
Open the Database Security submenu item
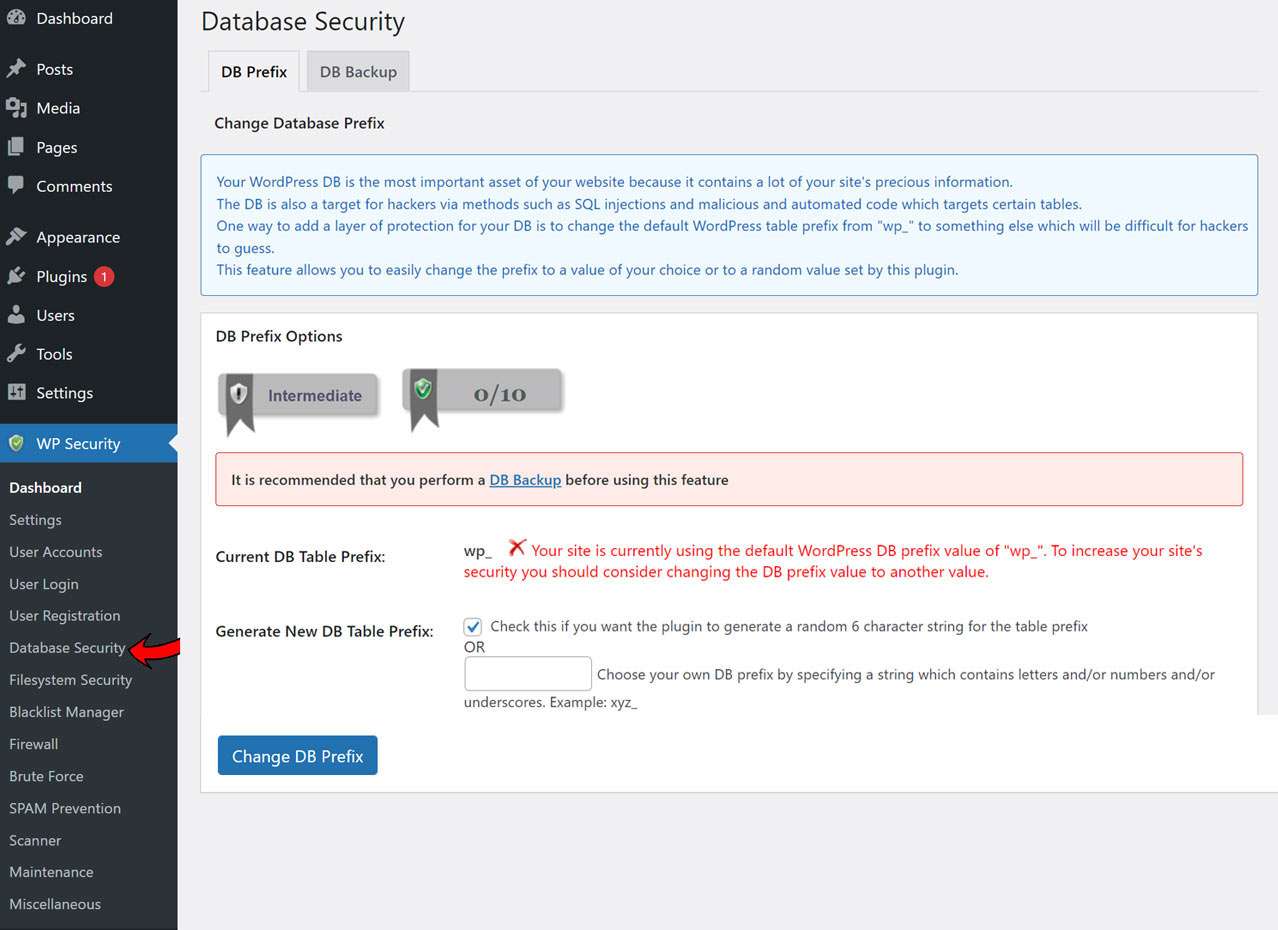[67, 648]
